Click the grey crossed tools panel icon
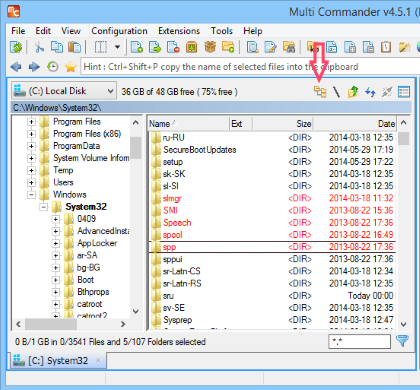Screen dimensions: 420x390 pos(387,92)
